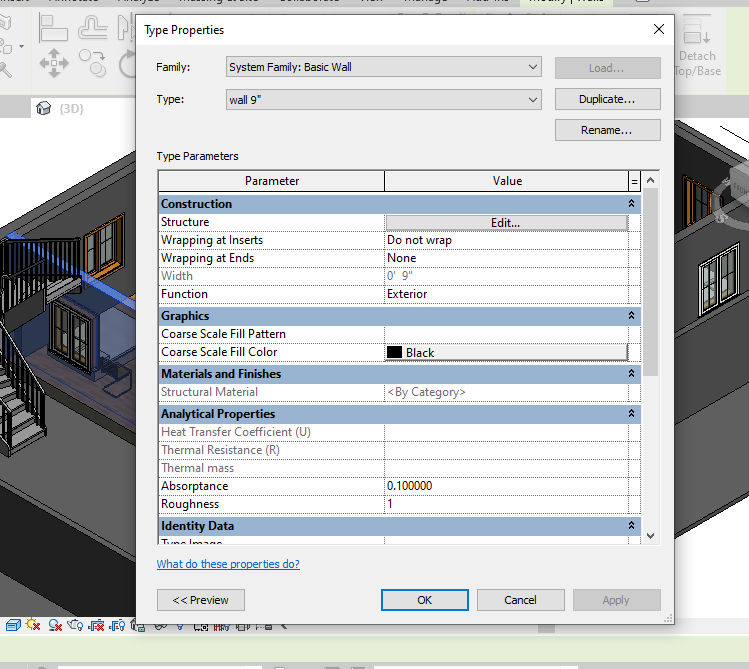Click 'Absorptance' parameter label
The height and width of the screenshot is (669, 749).
194,486
